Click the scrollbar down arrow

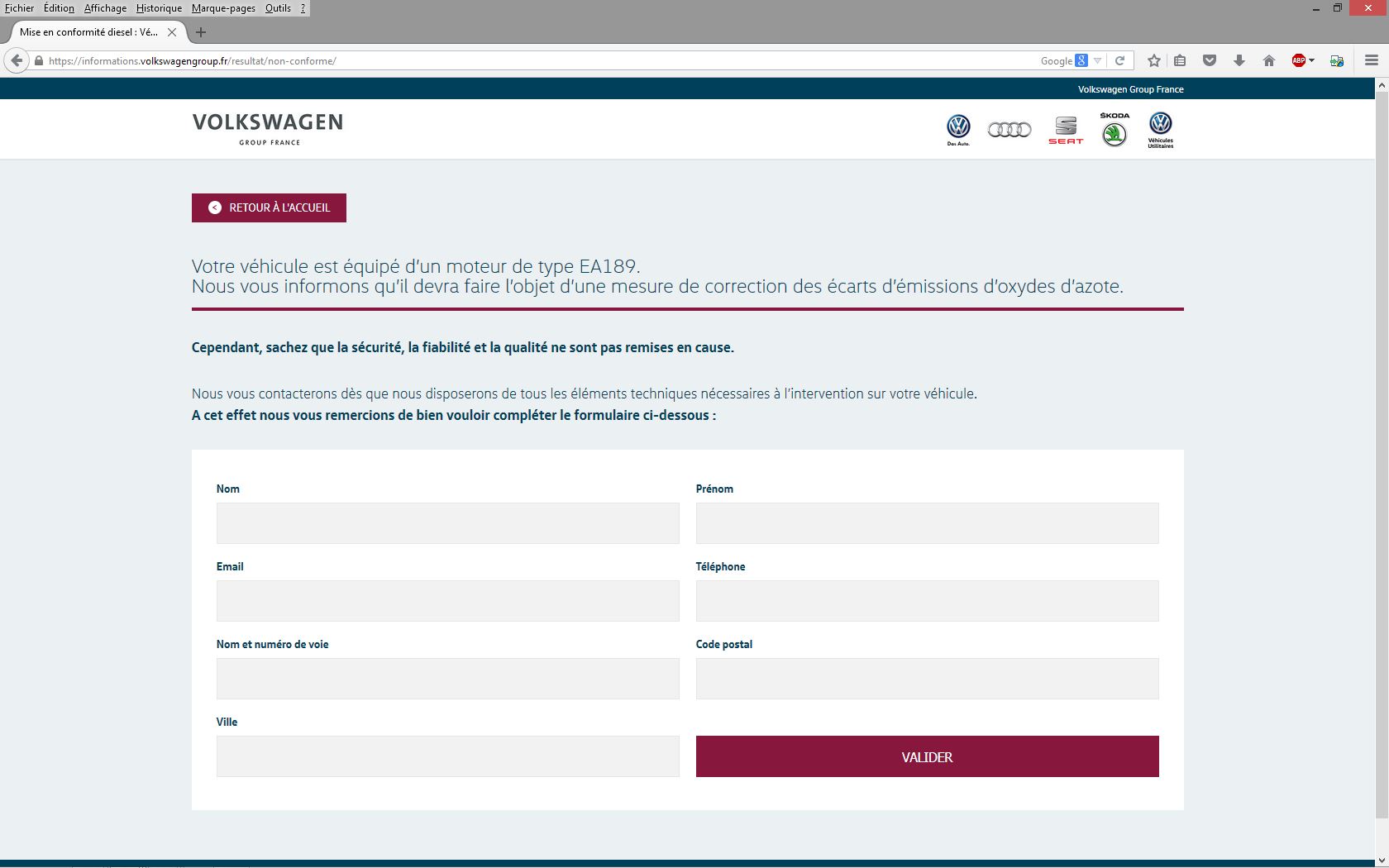1382,861
